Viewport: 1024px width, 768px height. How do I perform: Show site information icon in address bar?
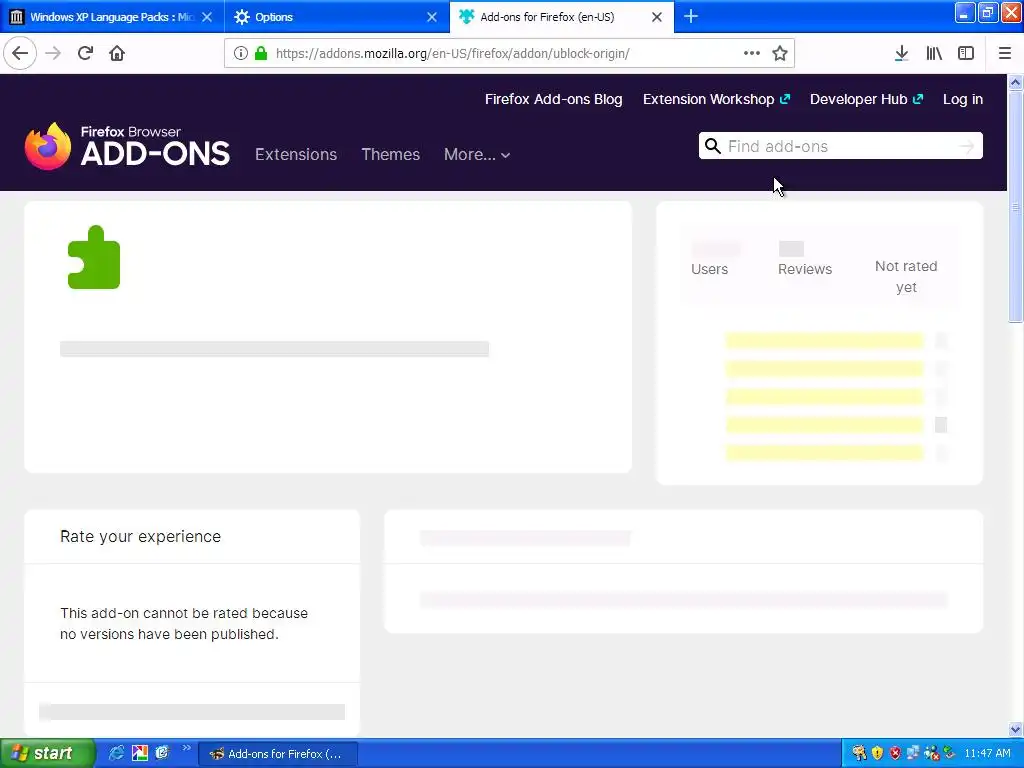point(240,54)
